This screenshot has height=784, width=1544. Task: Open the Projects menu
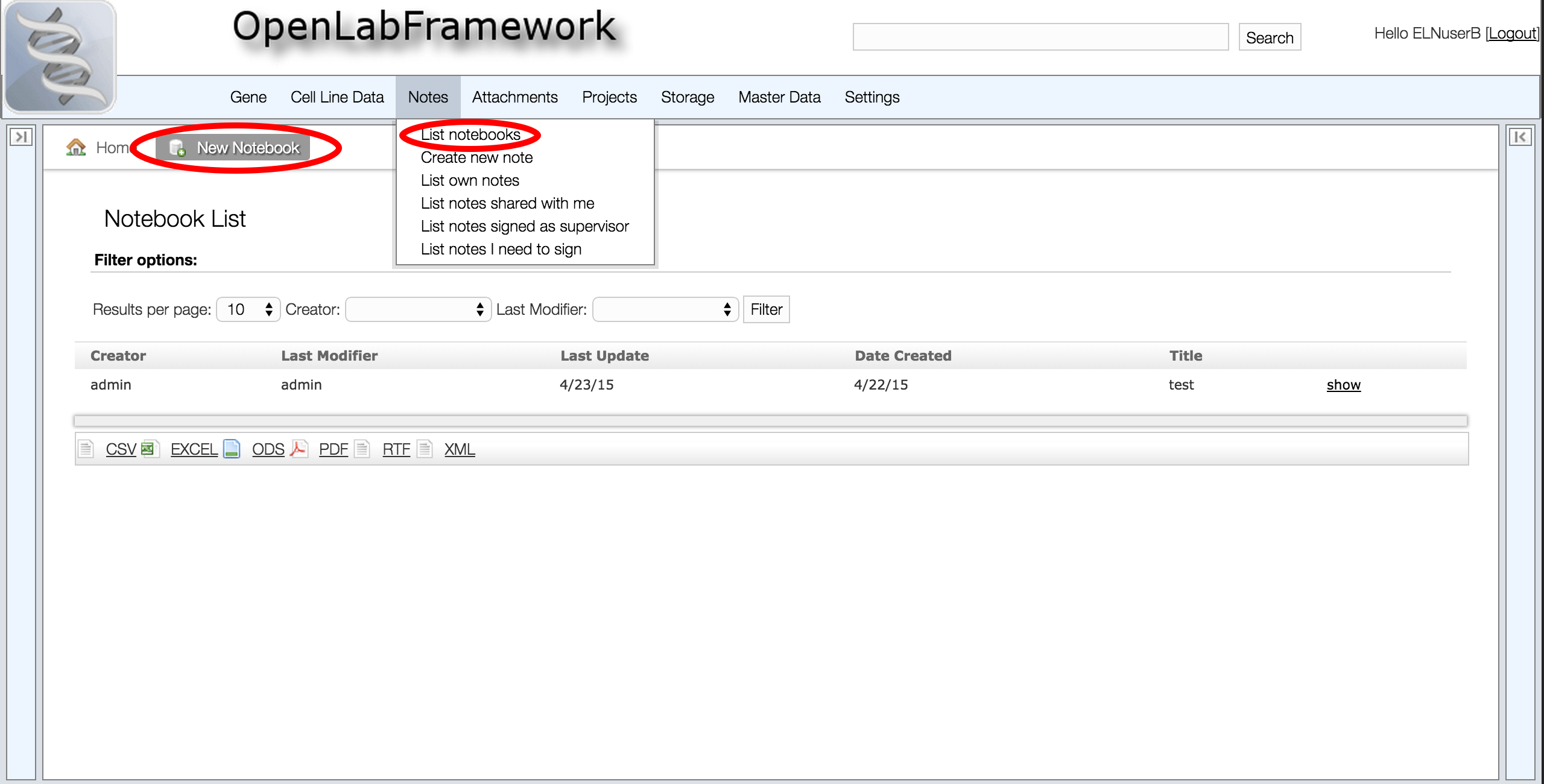609,97
